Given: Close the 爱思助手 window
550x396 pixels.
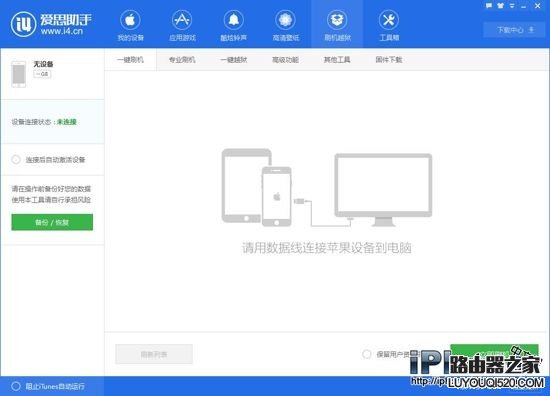Looking at the screenshot, I should (x=538, y=6).
